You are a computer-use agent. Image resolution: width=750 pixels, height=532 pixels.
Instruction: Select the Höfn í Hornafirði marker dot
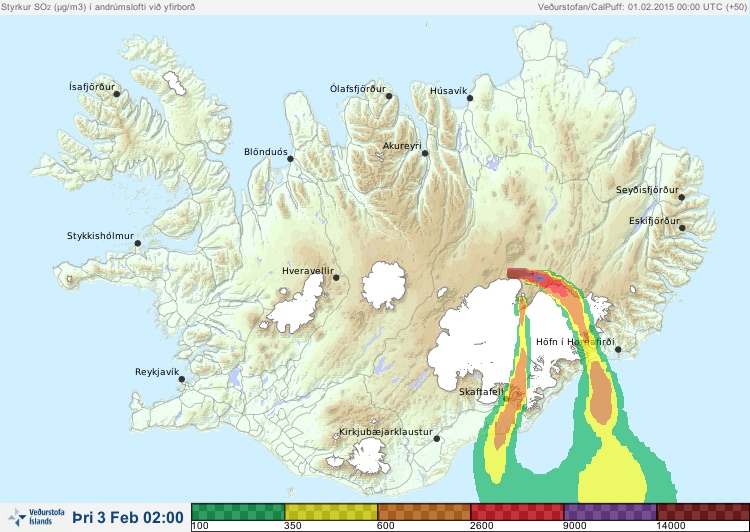point(618,349)
